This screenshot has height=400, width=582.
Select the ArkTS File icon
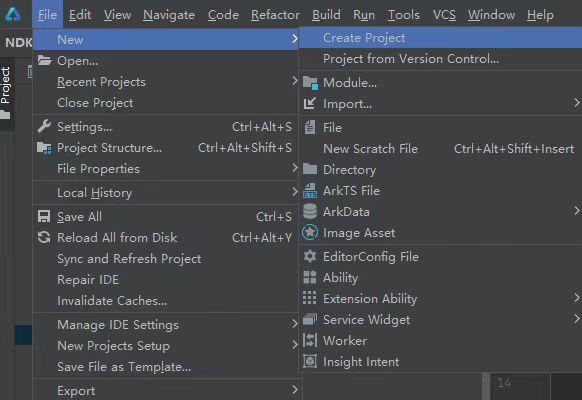(x=310, y=191)
